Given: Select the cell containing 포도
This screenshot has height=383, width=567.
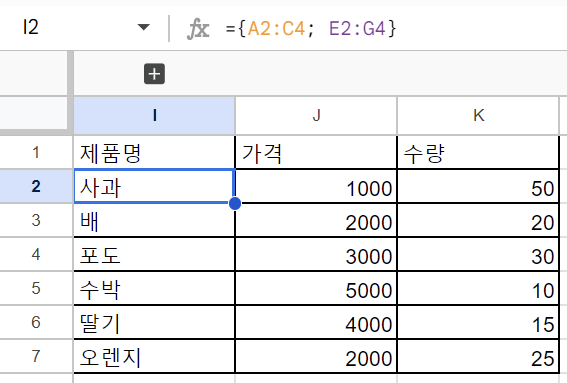Looking at the screenshot, I should 154,254.
